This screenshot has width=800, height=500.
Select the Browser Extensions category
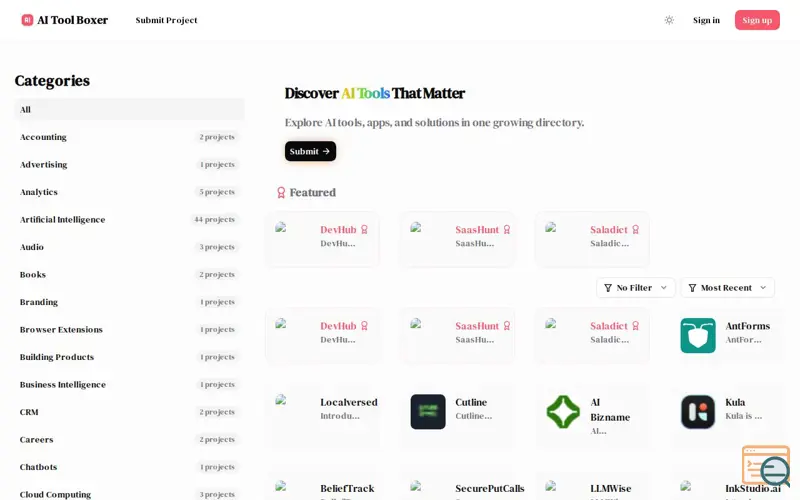click(x=129, y=330)
